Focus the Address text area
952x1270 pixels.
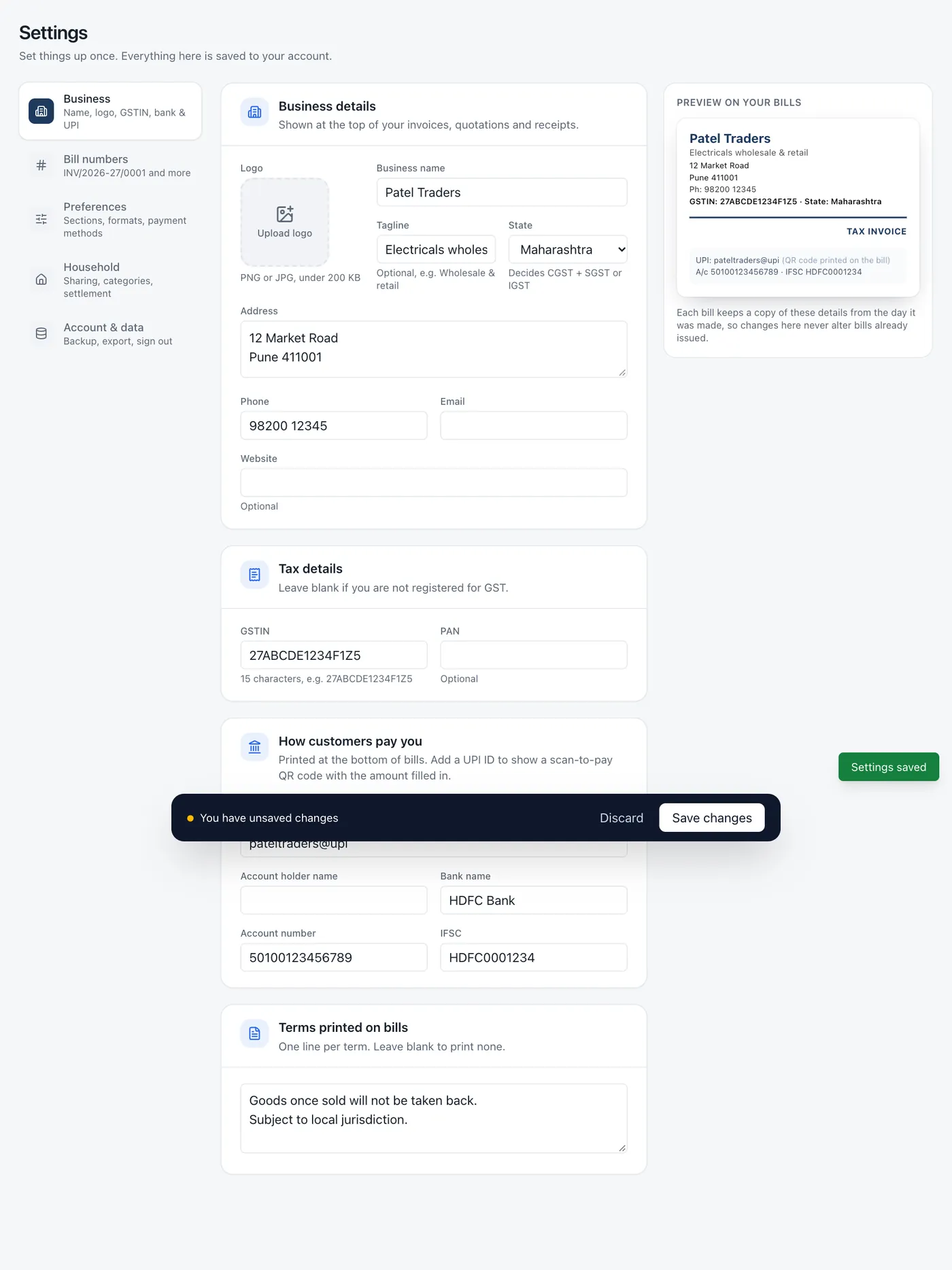434,349
